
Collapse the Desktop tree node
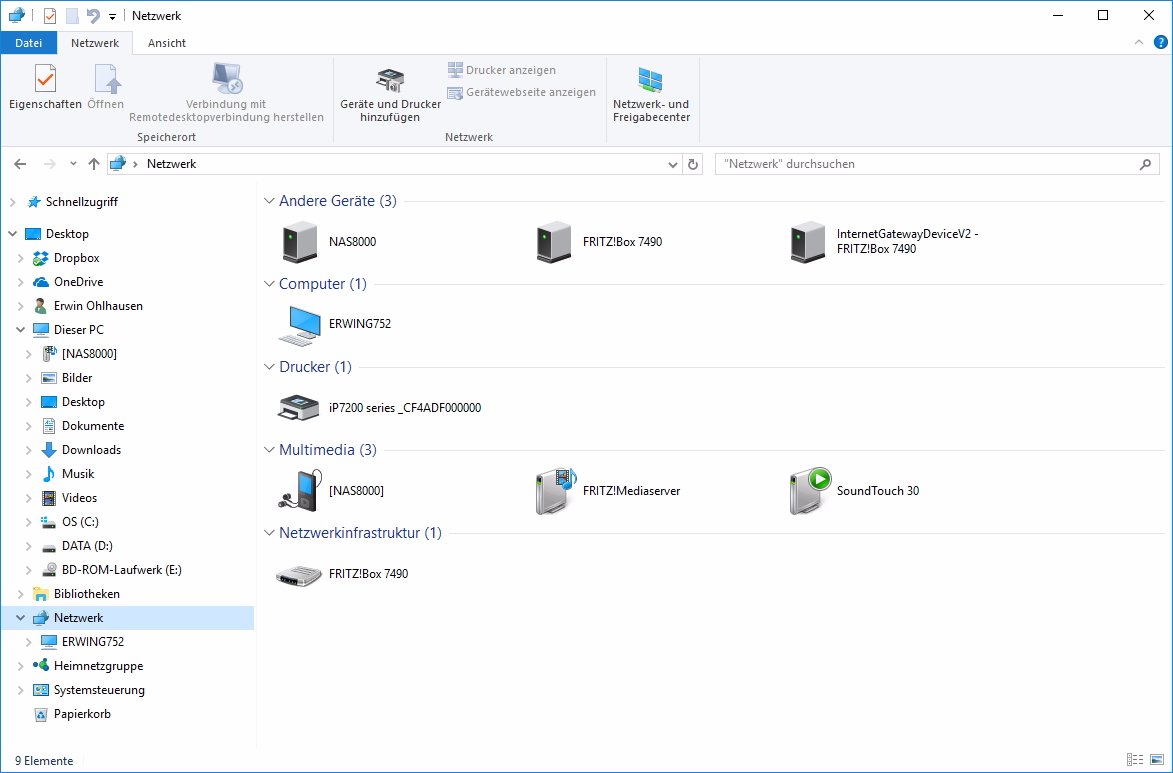13,234
